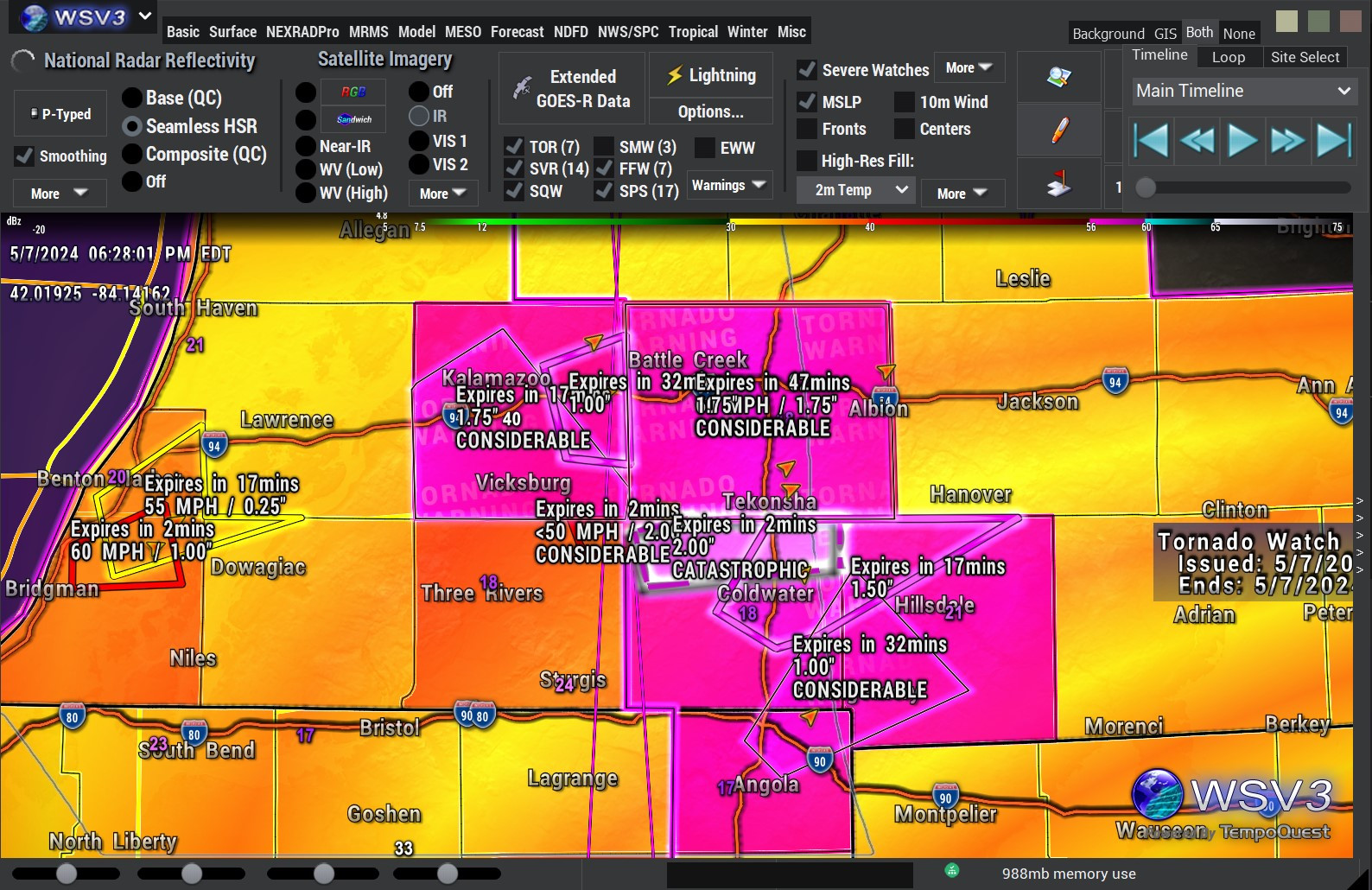Screen dimensions: 1372x890
Task: Expand the Warnings dropdown menu
Action: (x=730, y=185)
